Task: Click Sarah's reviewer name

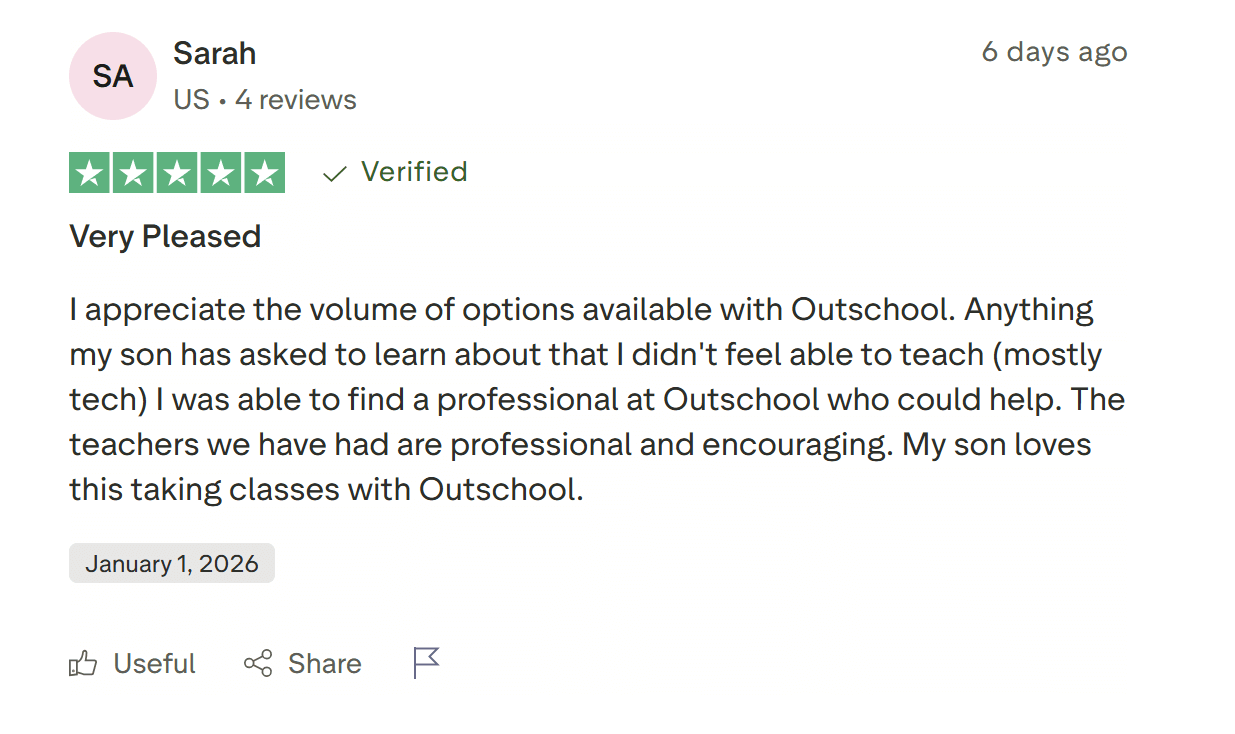Action: (214, 52)
